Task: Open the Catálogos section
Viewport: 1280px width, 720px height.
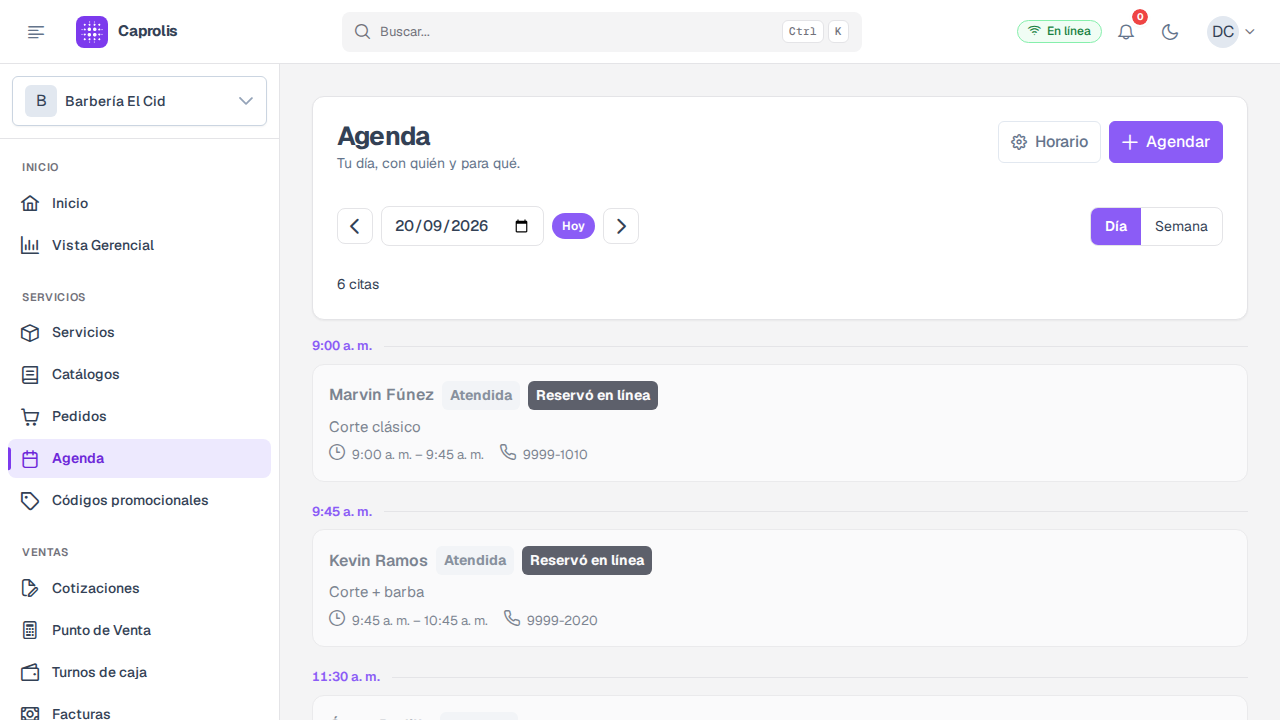Action: tap(139, 374)
